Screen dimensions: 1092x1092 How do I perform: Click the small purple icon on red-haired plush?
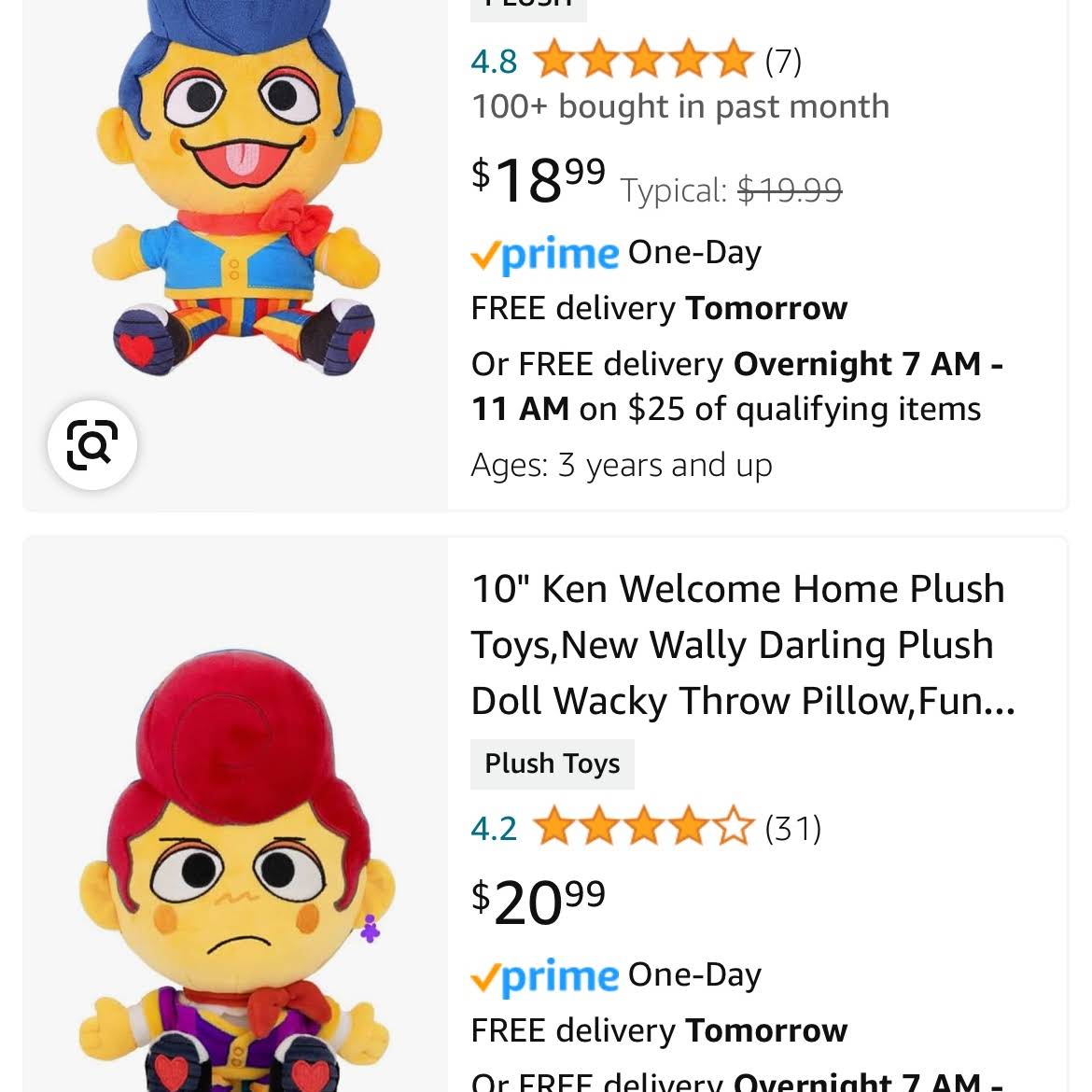(371, 928)
